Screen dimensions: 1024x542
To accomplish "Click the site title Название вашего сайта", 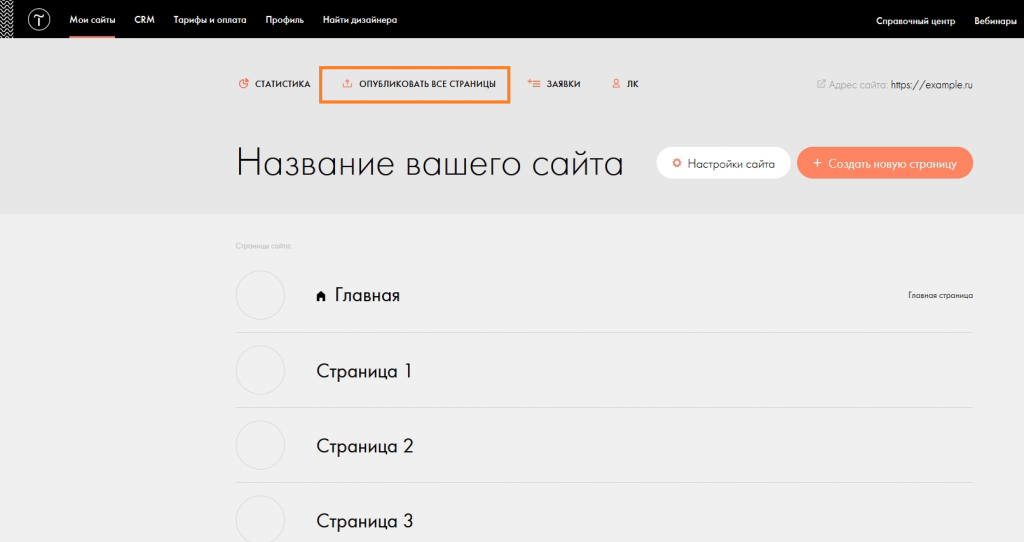I will (x=430, y=163).
